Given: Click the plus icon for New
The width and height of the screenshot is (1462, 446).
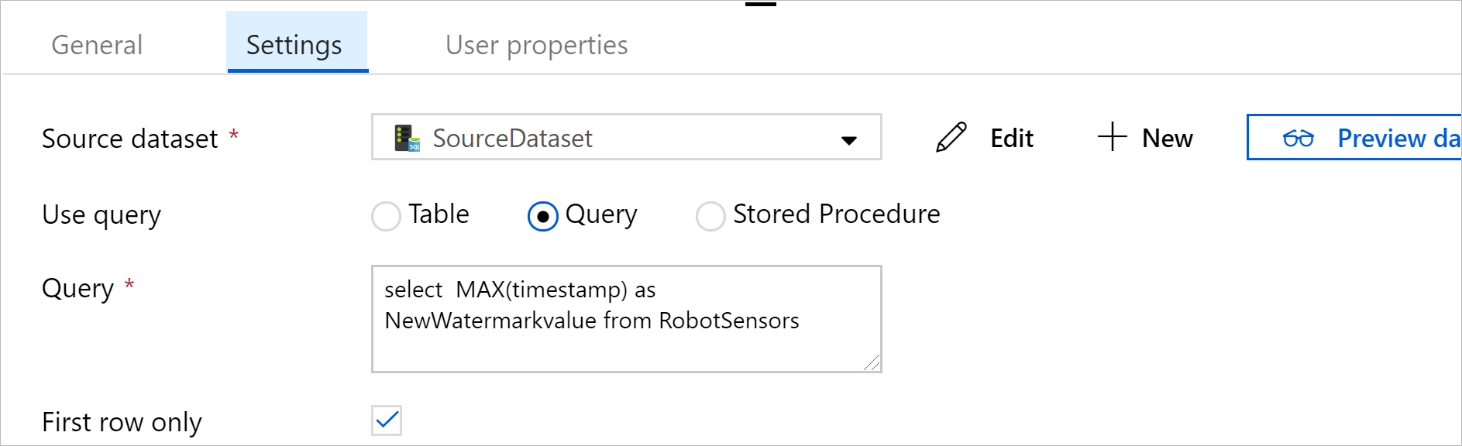Looking at the screenshot, I should click(x=1112, y=138).
